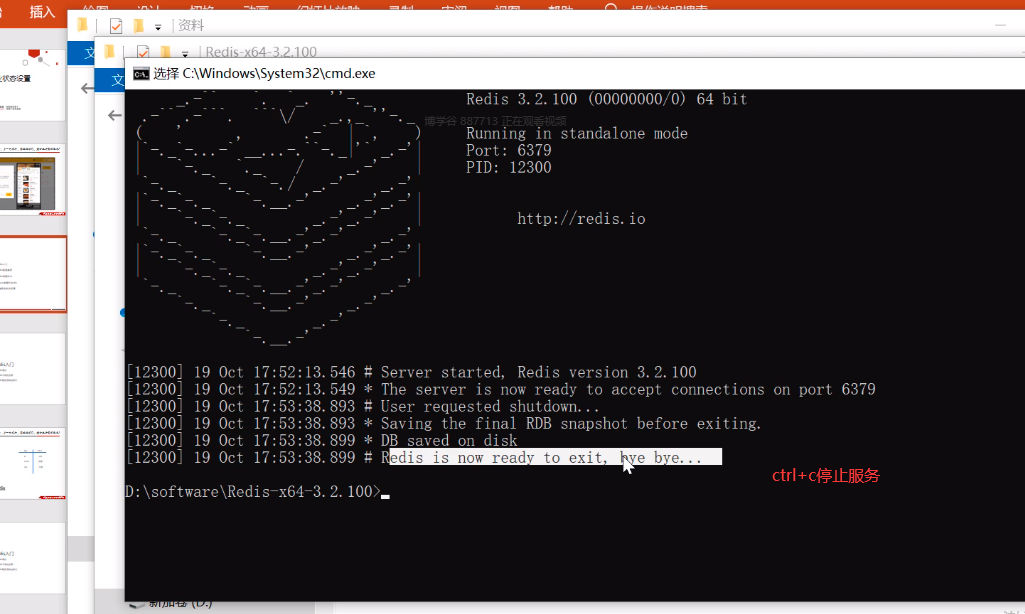The height and width of the screenshot is (614, 1025).
Task: Select the first PowerPoint slide thumbnail with red icon
Action: coord(33,85)
